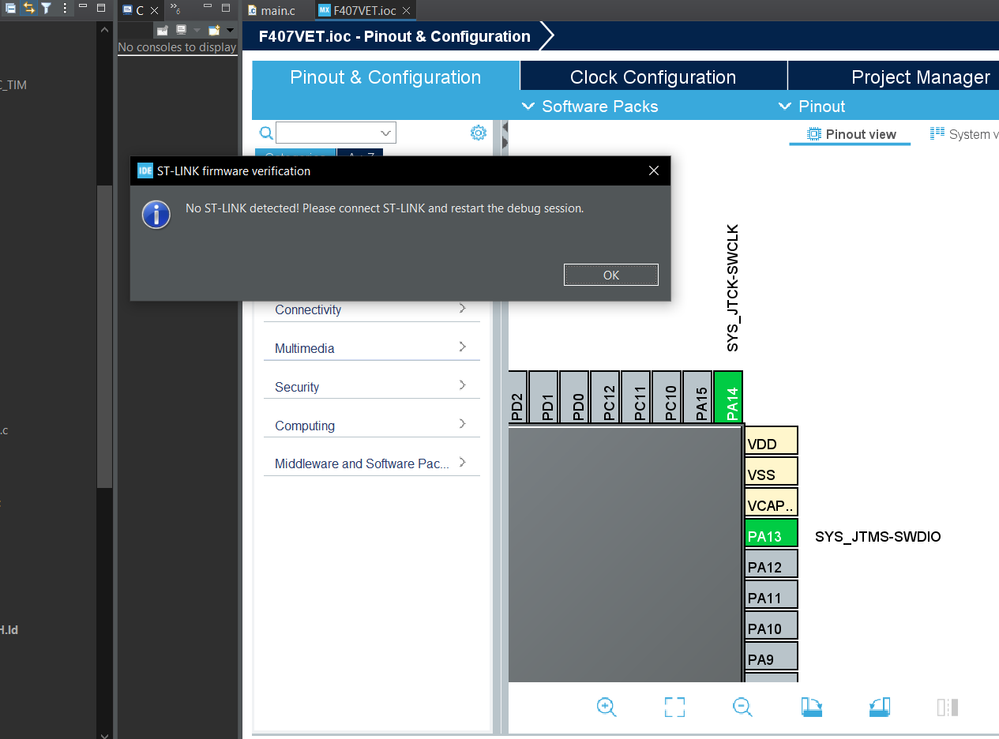
Task: Click the VCAP pin
Action: click(x=771, y=503)
